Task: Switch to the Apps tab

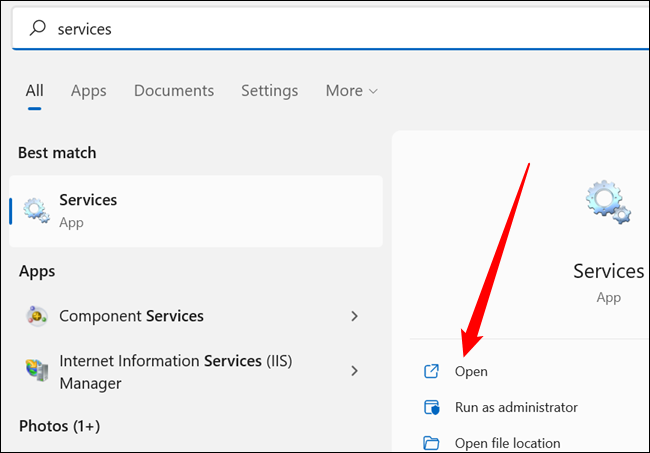Action: click(88, 91)
